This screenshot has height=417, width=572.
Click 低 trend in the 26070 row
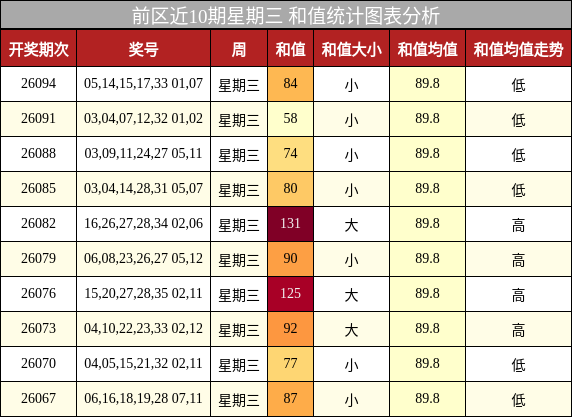click(518, 365)
